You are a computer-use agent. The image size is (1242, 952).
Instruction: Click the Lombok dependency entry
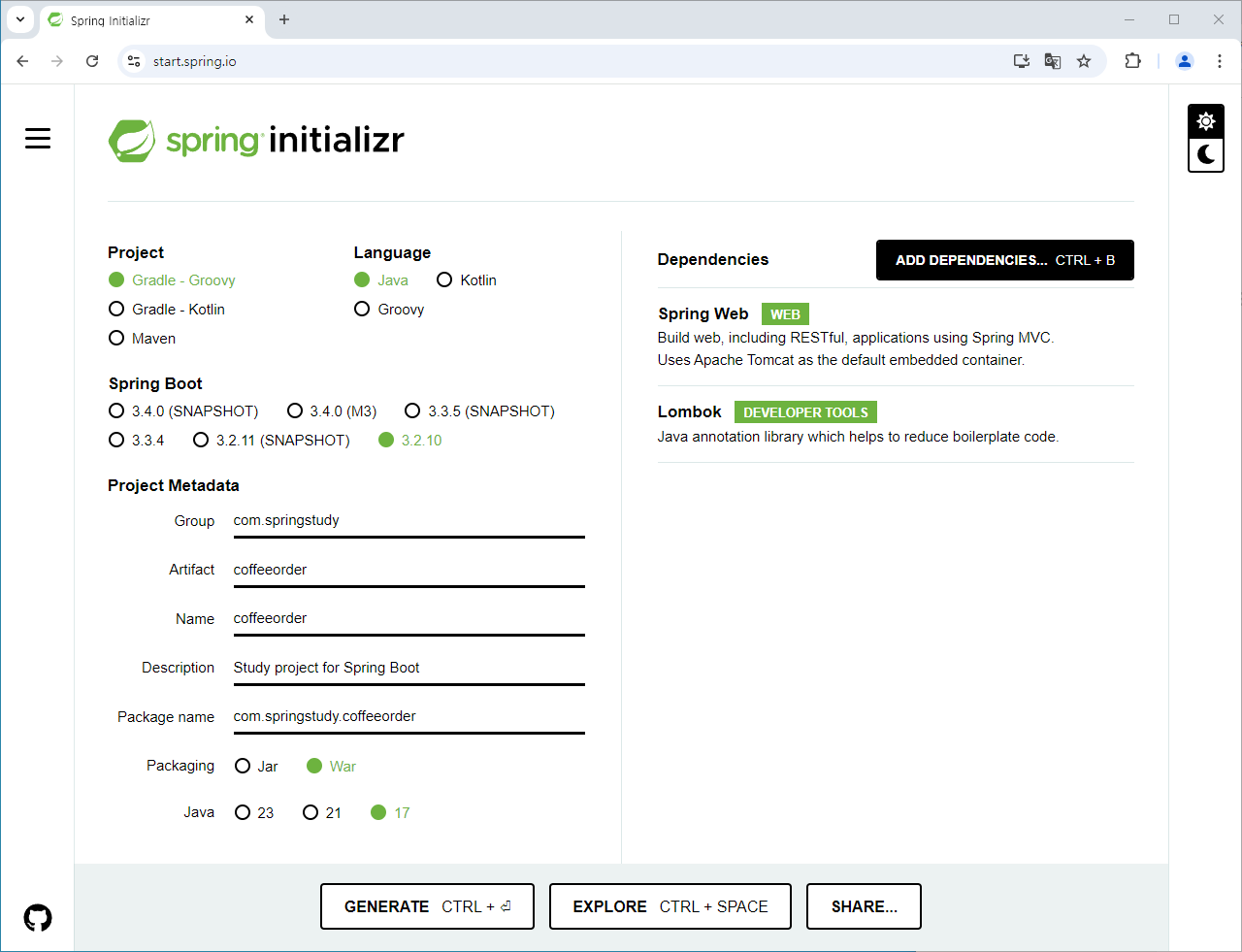(896, 424)
